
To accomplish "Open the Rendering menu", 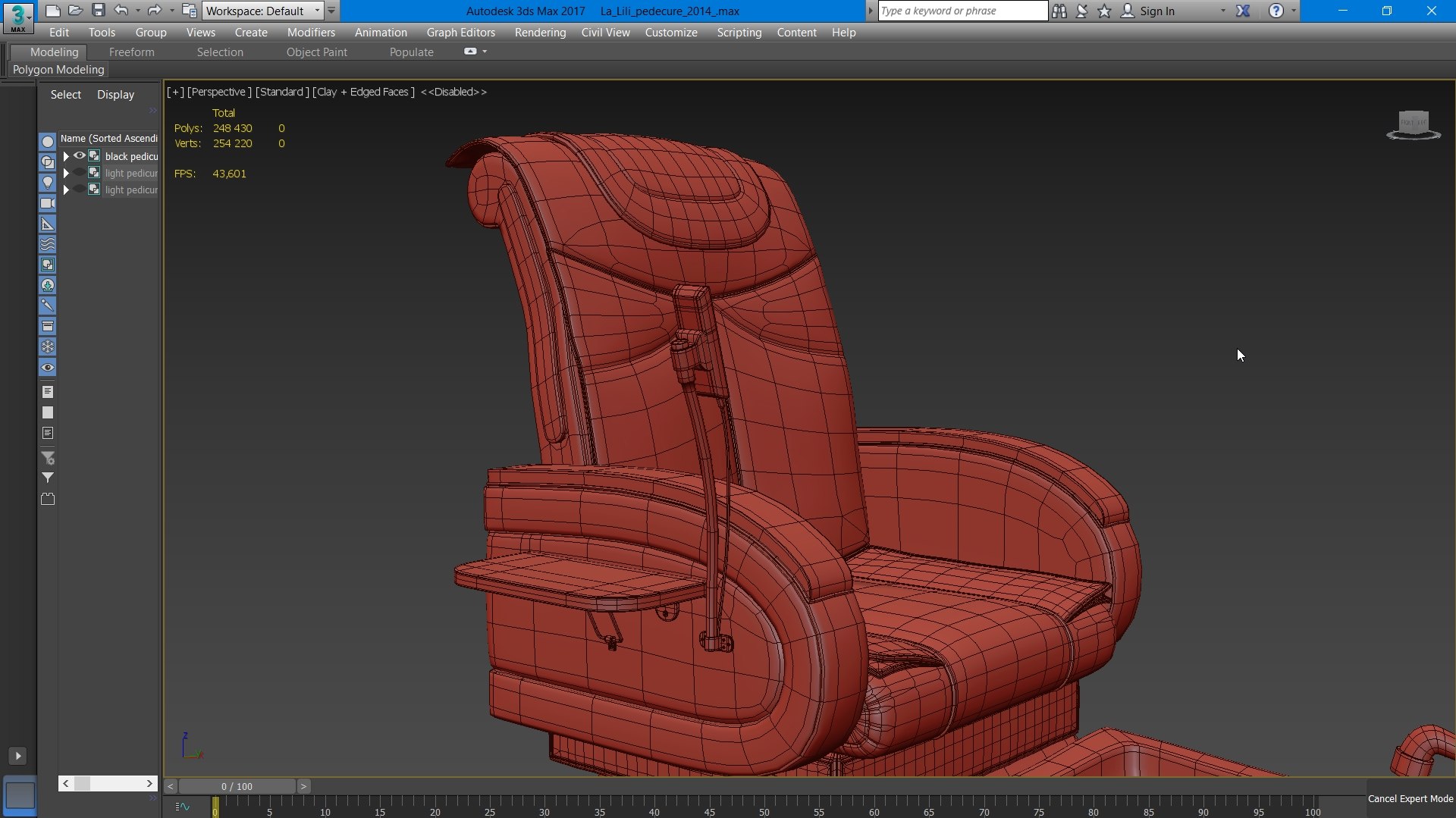I will coord(540,33).
